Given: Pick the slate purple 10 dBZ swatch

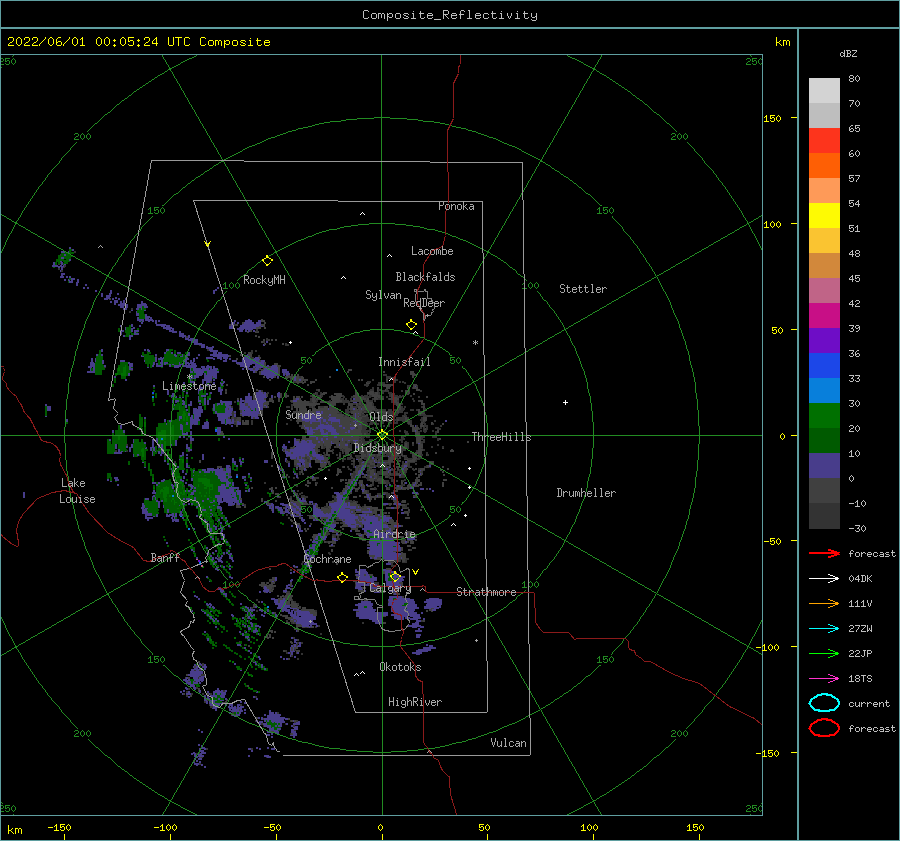Looking at the screenshot, I should (824, 465).
